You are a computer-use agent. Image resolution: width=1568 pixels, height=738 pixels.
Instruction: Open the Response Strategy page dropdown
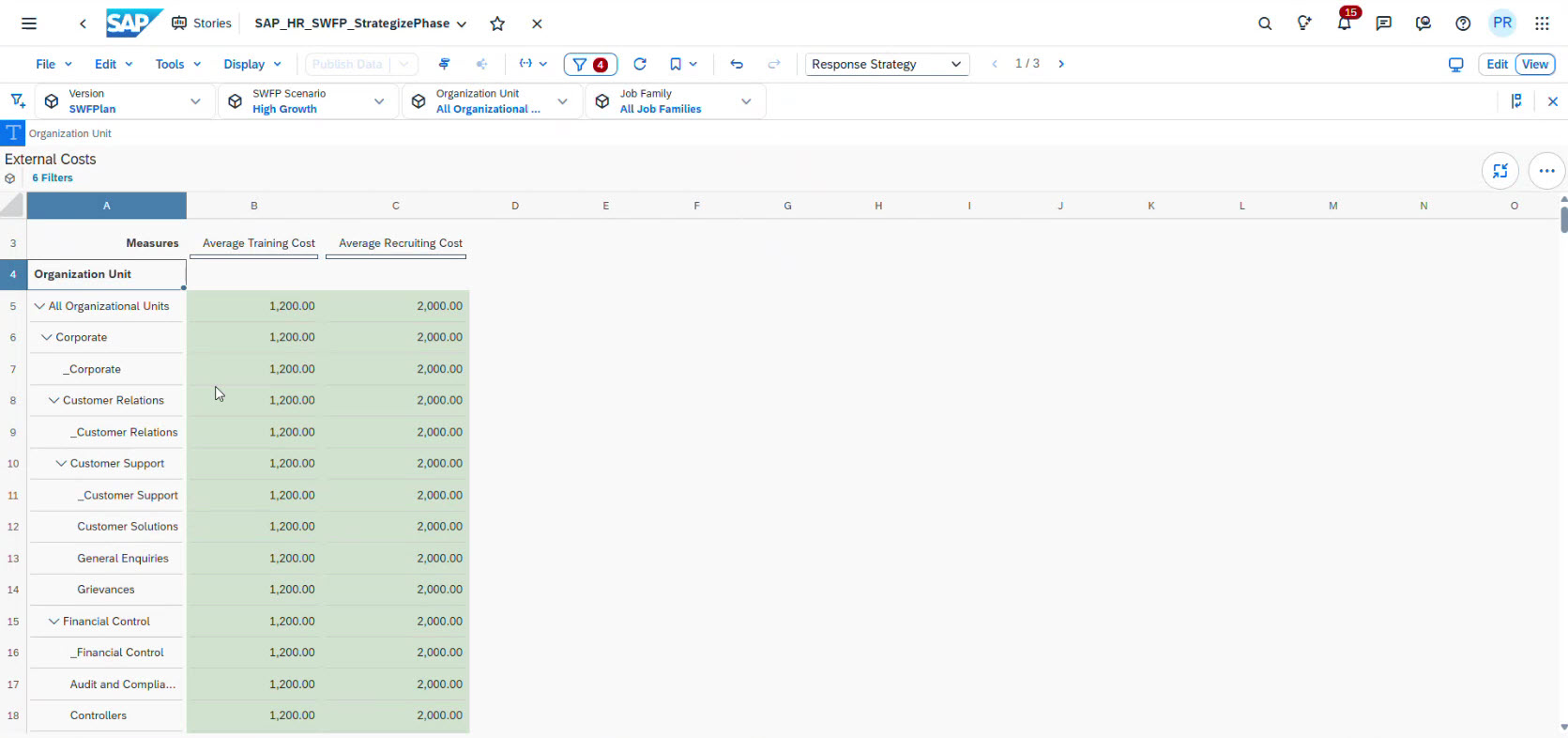pos(887,64)
